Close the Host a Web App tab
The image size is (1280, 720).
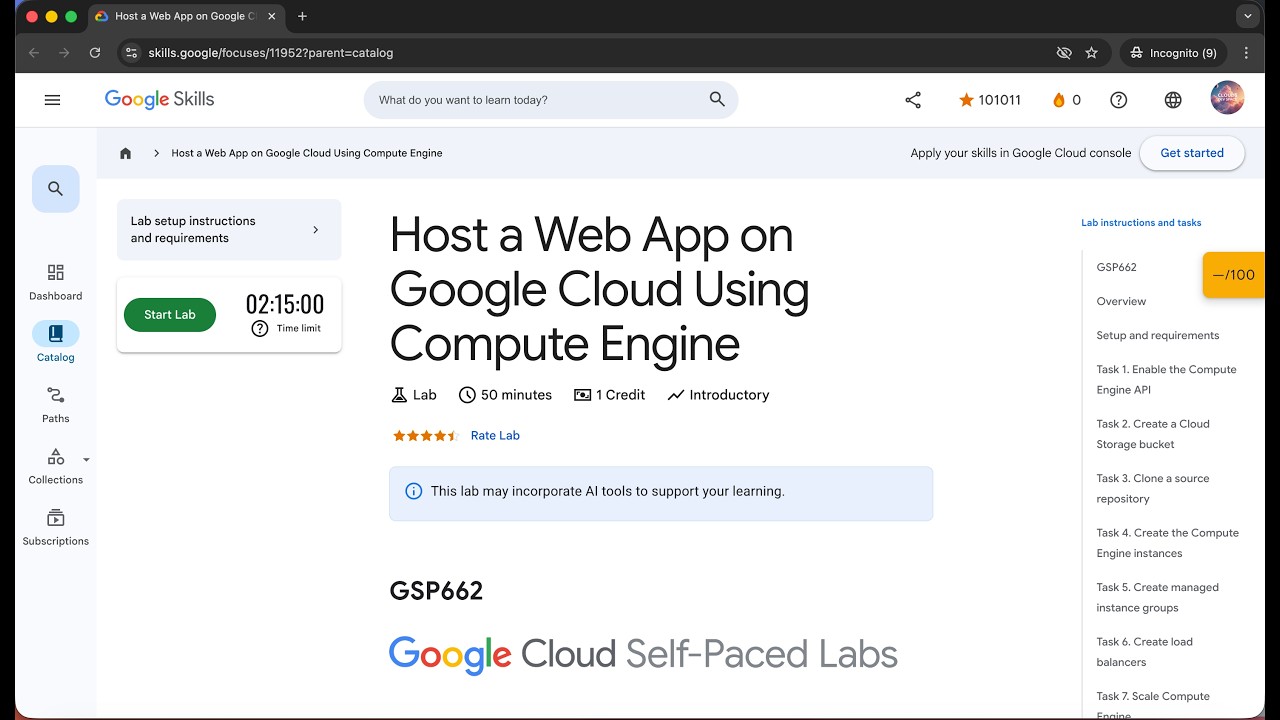(272, 16)
